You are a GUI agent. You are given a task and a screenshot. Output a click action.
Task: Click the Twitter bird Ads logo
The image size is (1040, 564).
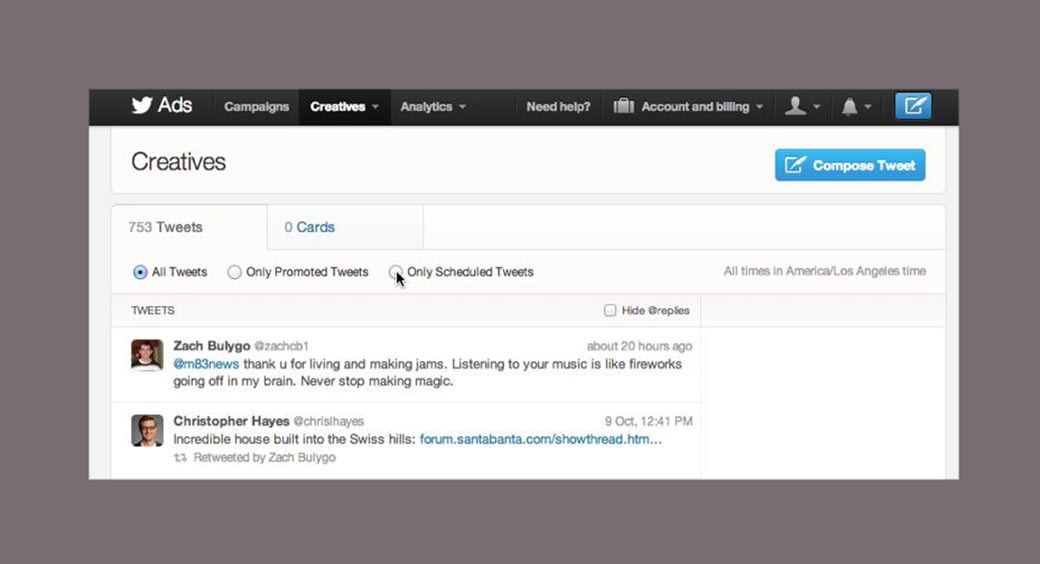tap(161, 106)
